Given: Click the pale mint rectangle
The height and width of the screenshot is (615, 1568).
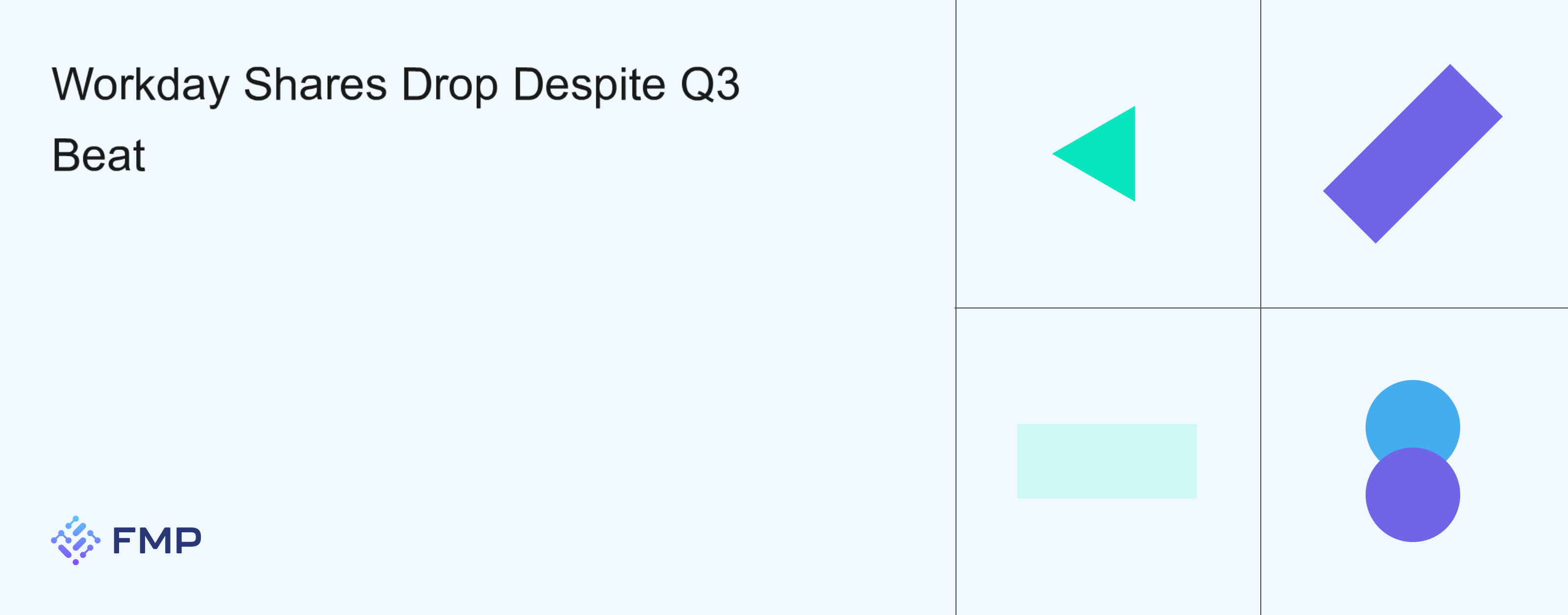Looking at the screenshot, I should (x=1106, y=461).
